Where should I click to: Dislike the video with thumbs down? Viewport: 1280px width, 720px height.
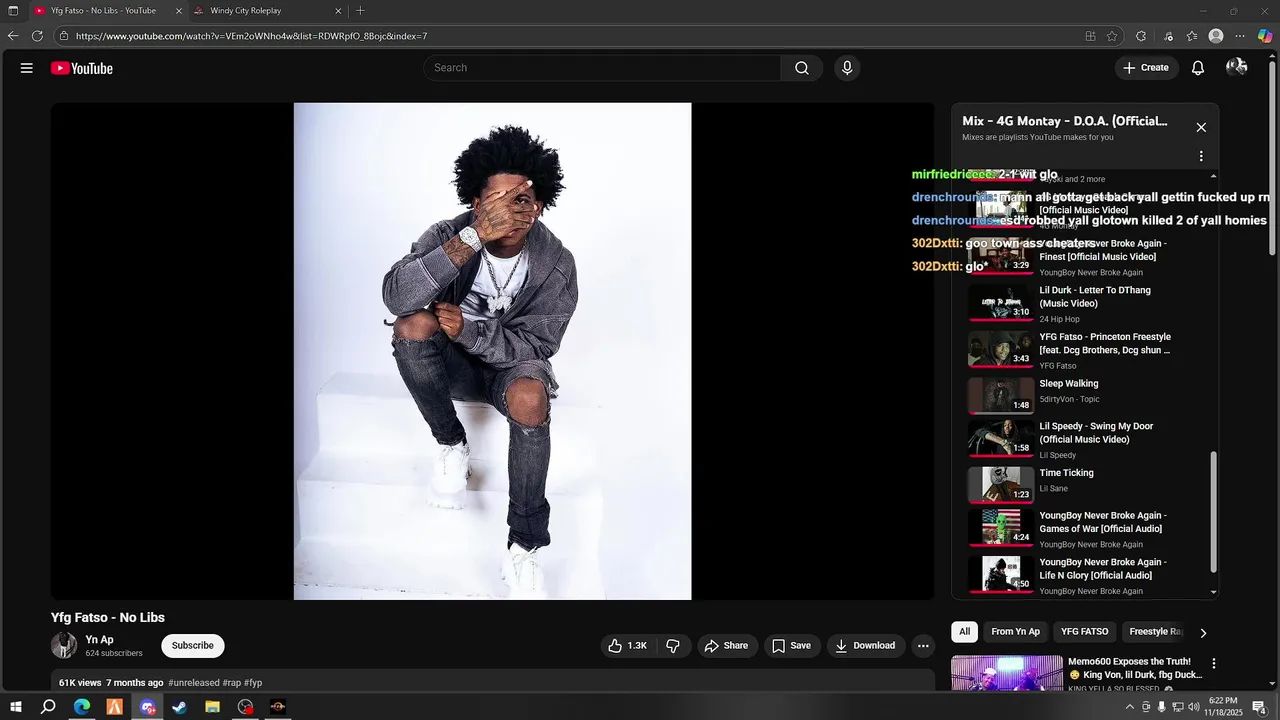[x=673, y=646]
